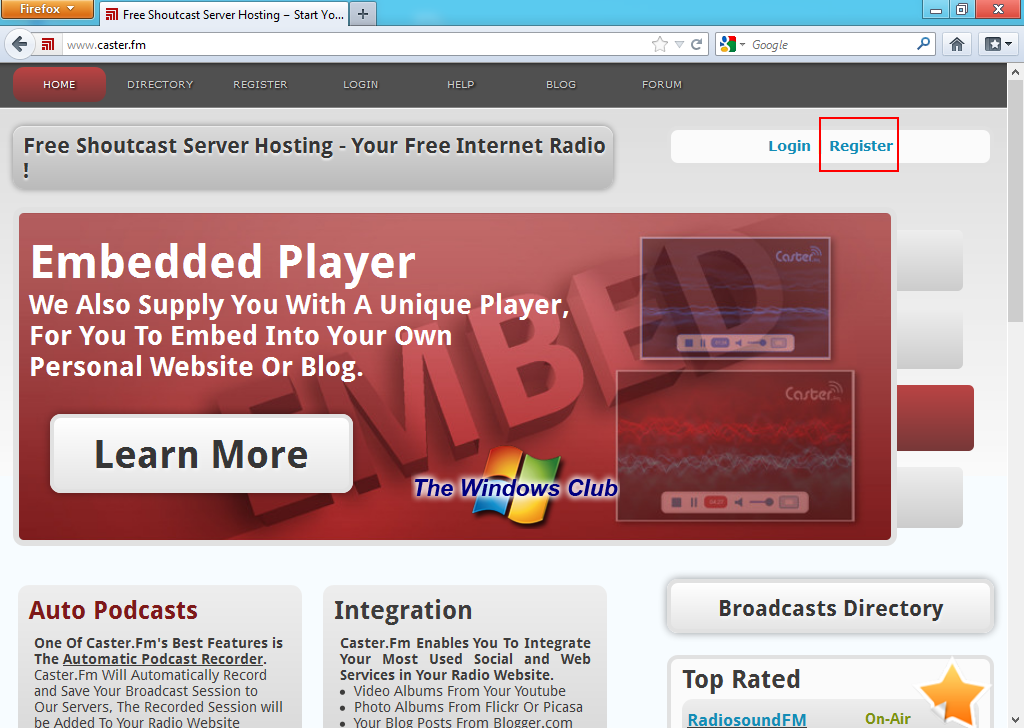Click the Free Shoutcast Server Hosting page title

[x=314, y=157]
